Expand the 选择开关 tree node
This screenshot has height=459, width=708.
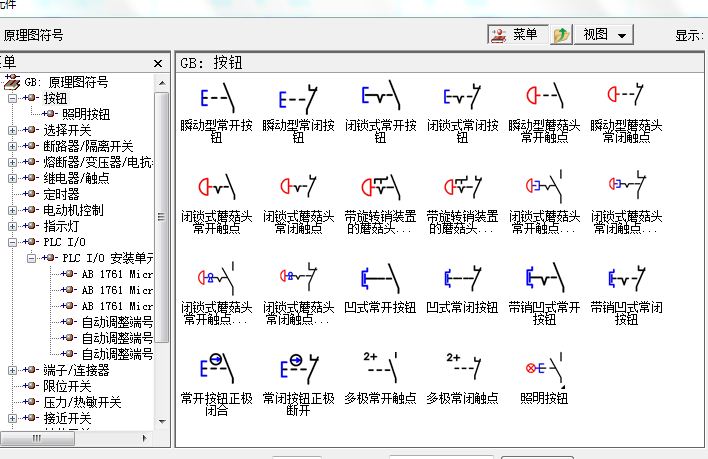[12, 130]
